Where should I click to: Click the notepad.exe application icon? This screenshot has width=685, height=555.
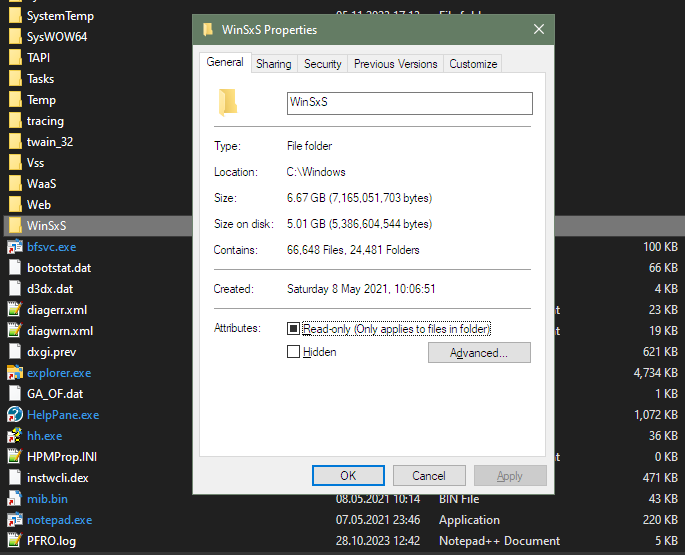tap(15, 520)
